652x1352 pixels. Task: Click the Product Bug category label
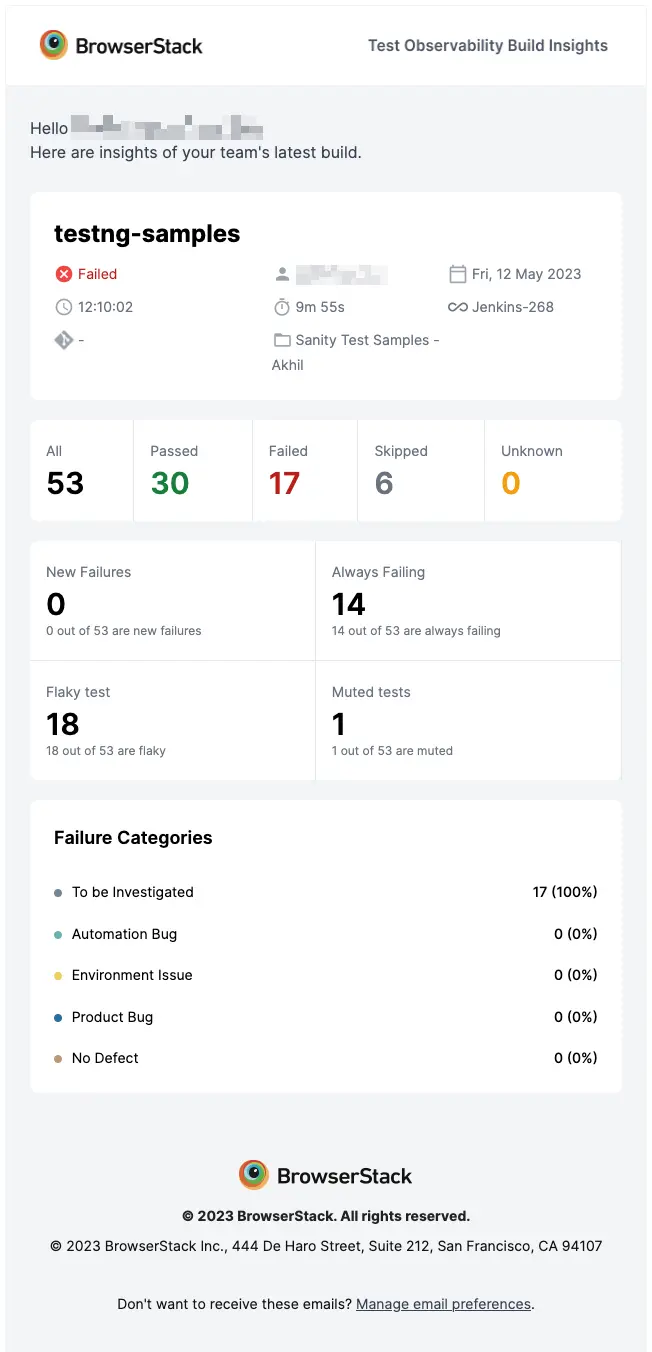[x=112, y=1017]
